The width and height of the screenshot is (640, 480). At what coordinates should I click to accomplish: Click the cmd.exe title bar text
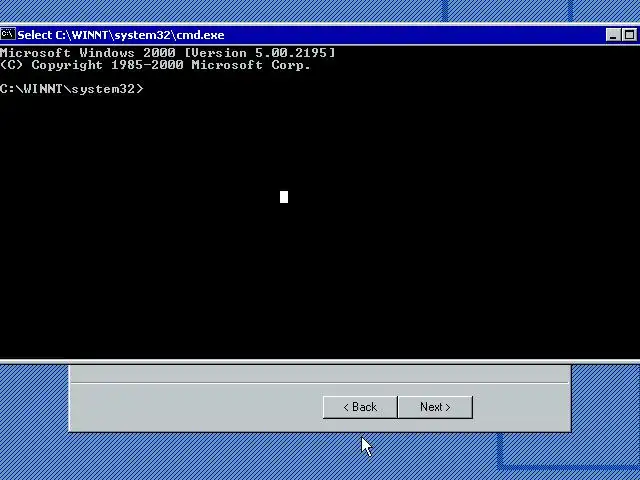[121, 35]
